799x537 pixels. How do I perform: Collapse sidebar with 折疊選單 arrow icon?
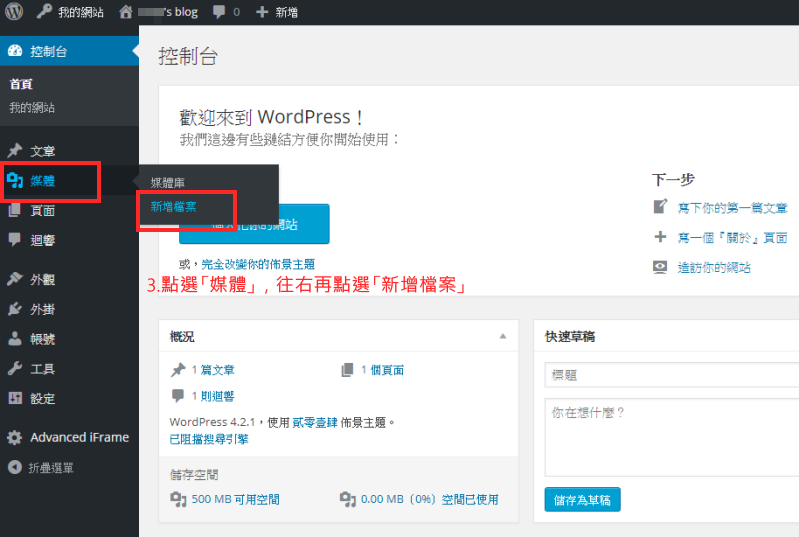15,467
